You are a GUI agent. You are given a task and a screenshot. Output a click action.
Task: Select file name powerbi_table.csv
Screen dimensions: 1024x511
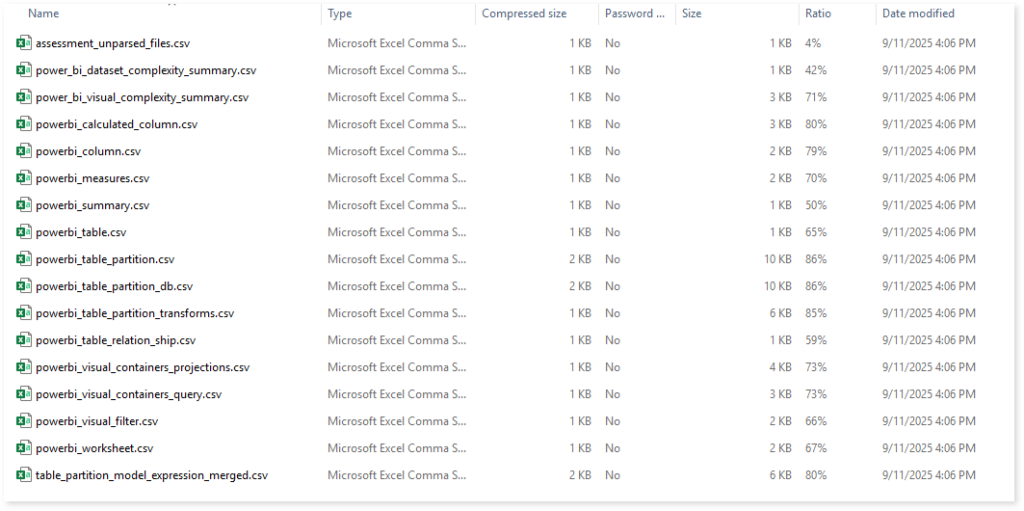click(x=81, y=232)
